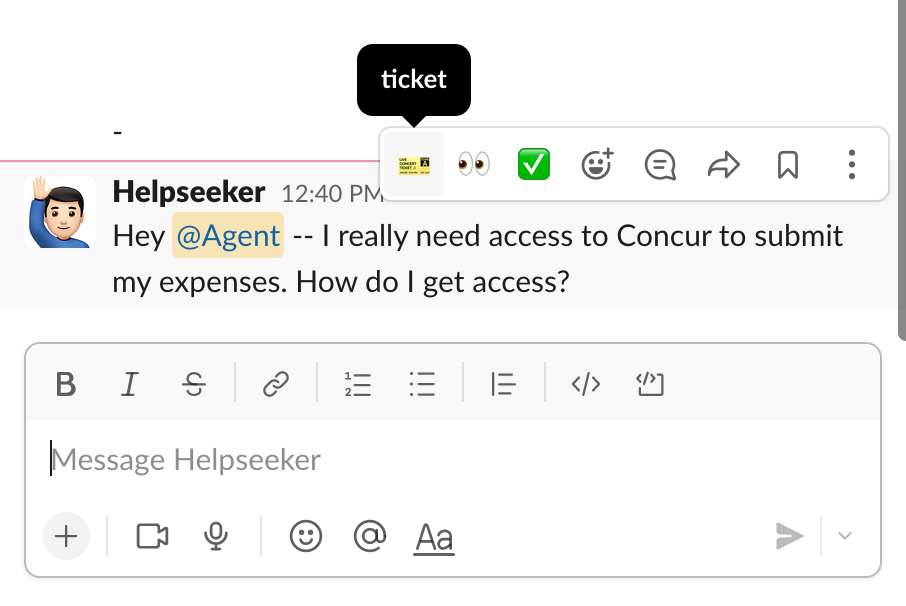Screen dimensions: 906x606
Task: Save Helpseeker's message for later
Action: pos(787,165)
